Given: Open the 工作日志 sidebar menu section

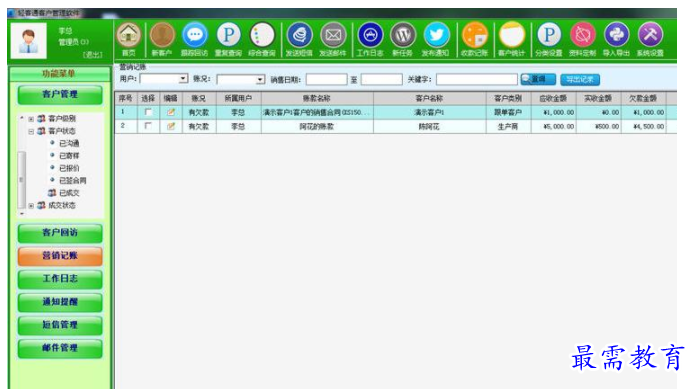Looking at the screenshot, I should (60, 279).
